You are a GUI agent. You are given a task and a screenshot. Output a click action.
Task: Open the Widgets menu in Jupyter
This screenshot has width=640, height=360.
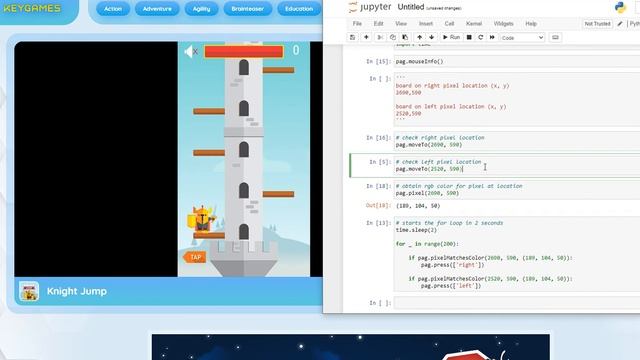[503, 24]
